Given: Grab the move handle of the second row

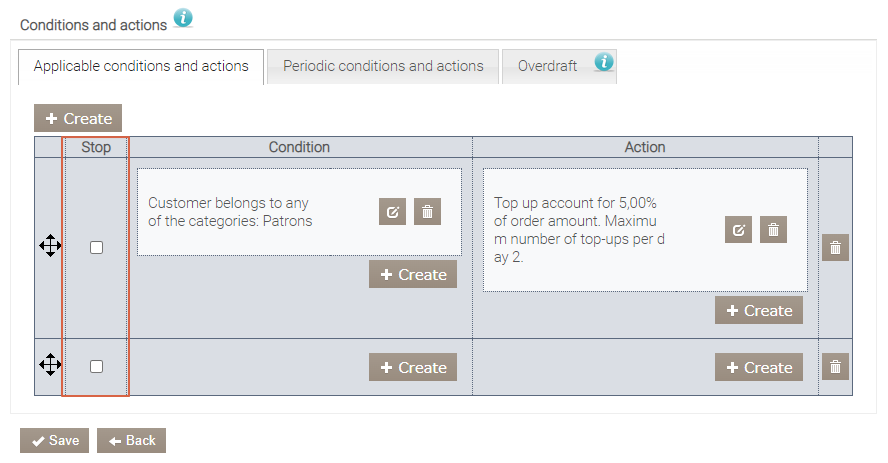Looking at the screenshot, I should (50, 365).
